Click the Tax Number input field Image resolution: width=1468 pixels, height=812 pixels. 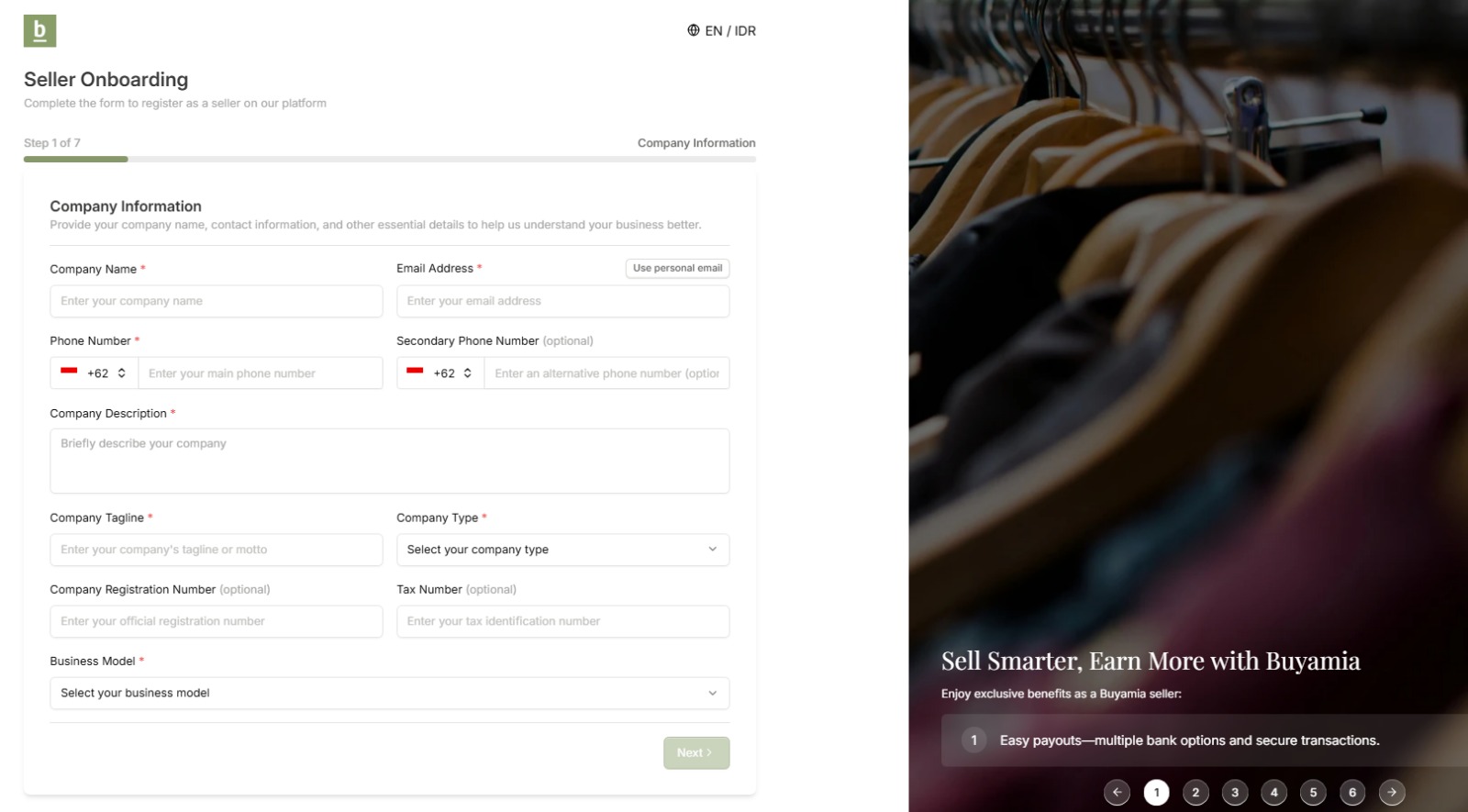click(562, 621)
